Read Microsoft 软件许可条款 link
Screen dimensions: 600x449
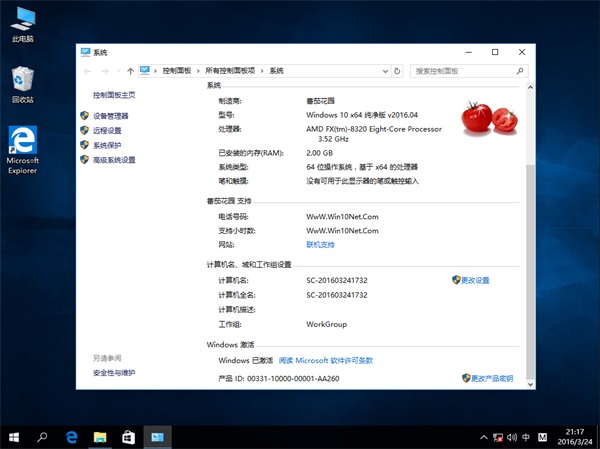[x=326, y=360]
